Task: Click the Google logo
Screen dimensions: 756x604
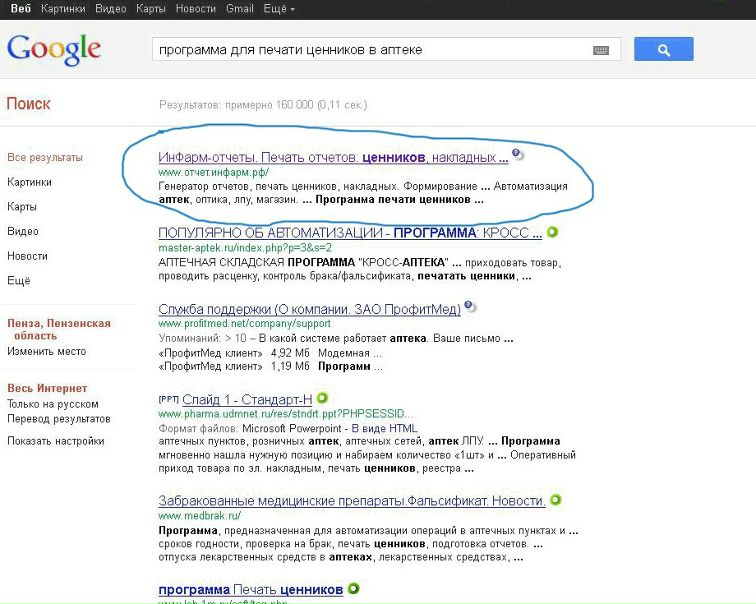Action: tap(54, 48)
